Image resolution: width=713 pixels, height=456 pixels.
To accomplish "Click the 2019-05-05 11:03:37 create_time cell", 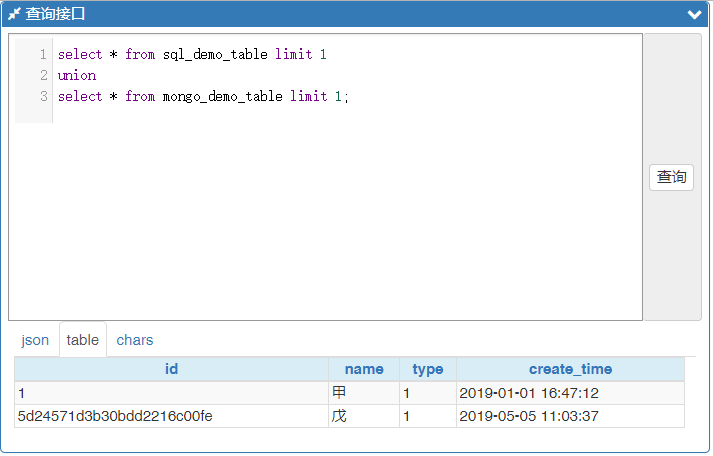I will click(x=528, y=415).
